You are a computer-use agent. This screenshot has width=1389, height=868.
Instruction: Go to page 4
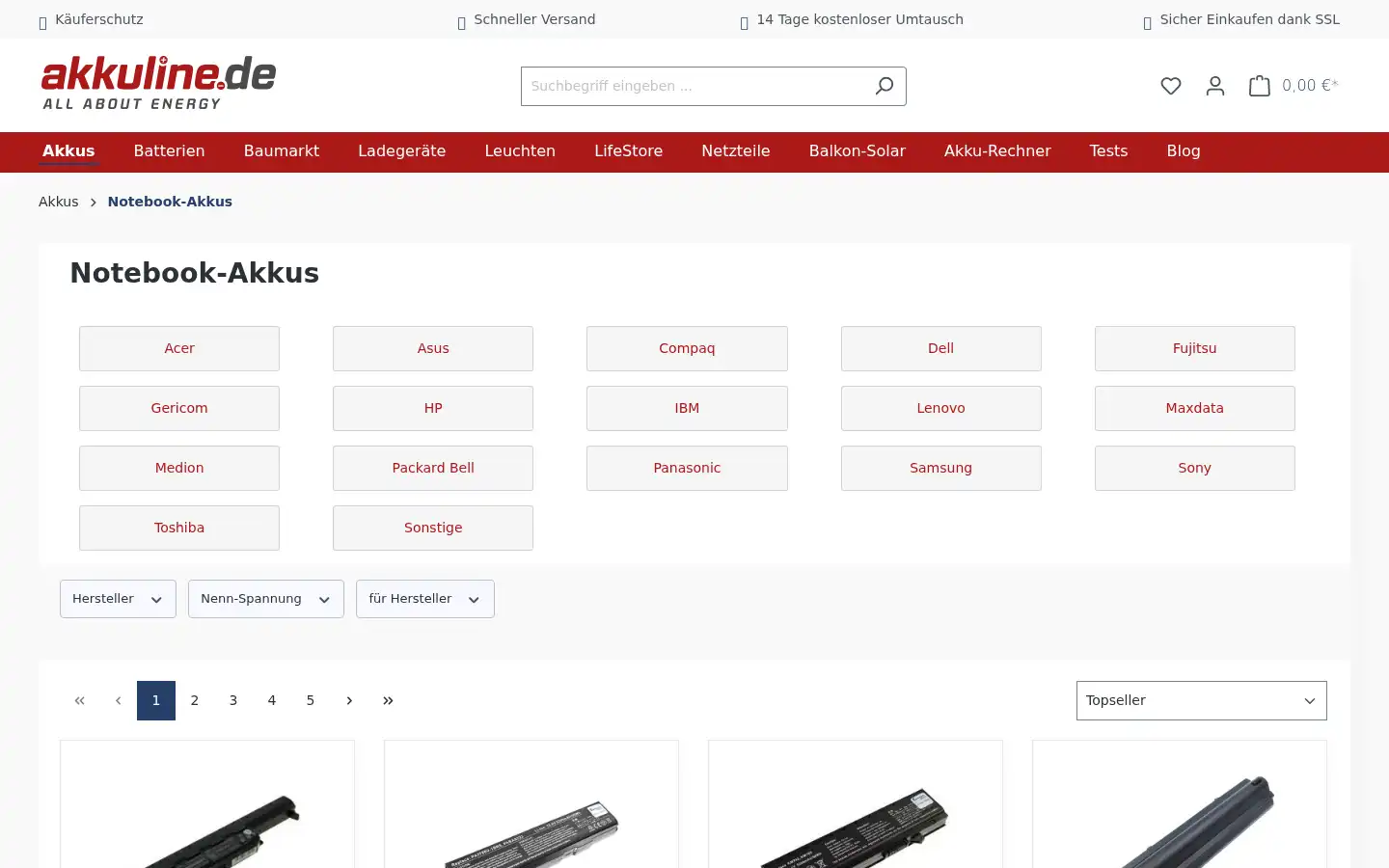pyautogui.click(x=272, y=700)
